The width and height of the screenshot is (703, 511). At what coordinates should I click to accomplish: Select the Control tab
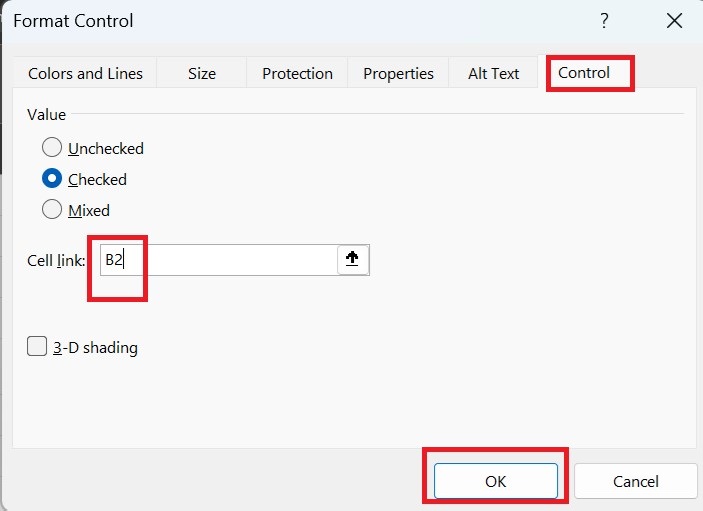[x=584, y=72]
